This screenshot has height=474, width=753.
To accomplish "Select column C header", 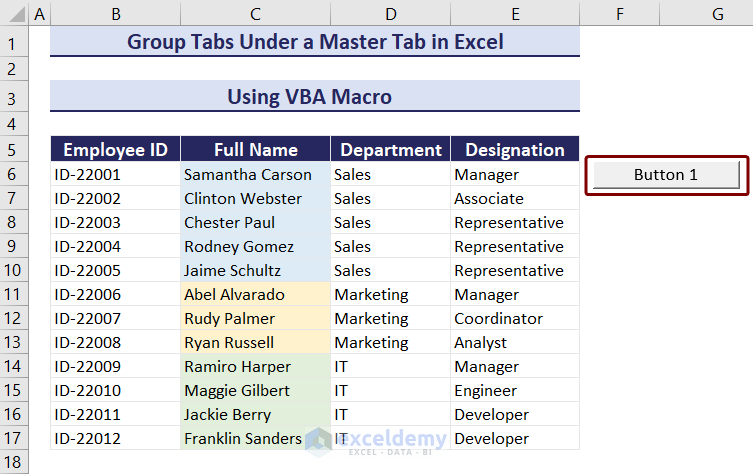I will click(x=256, y=14).
